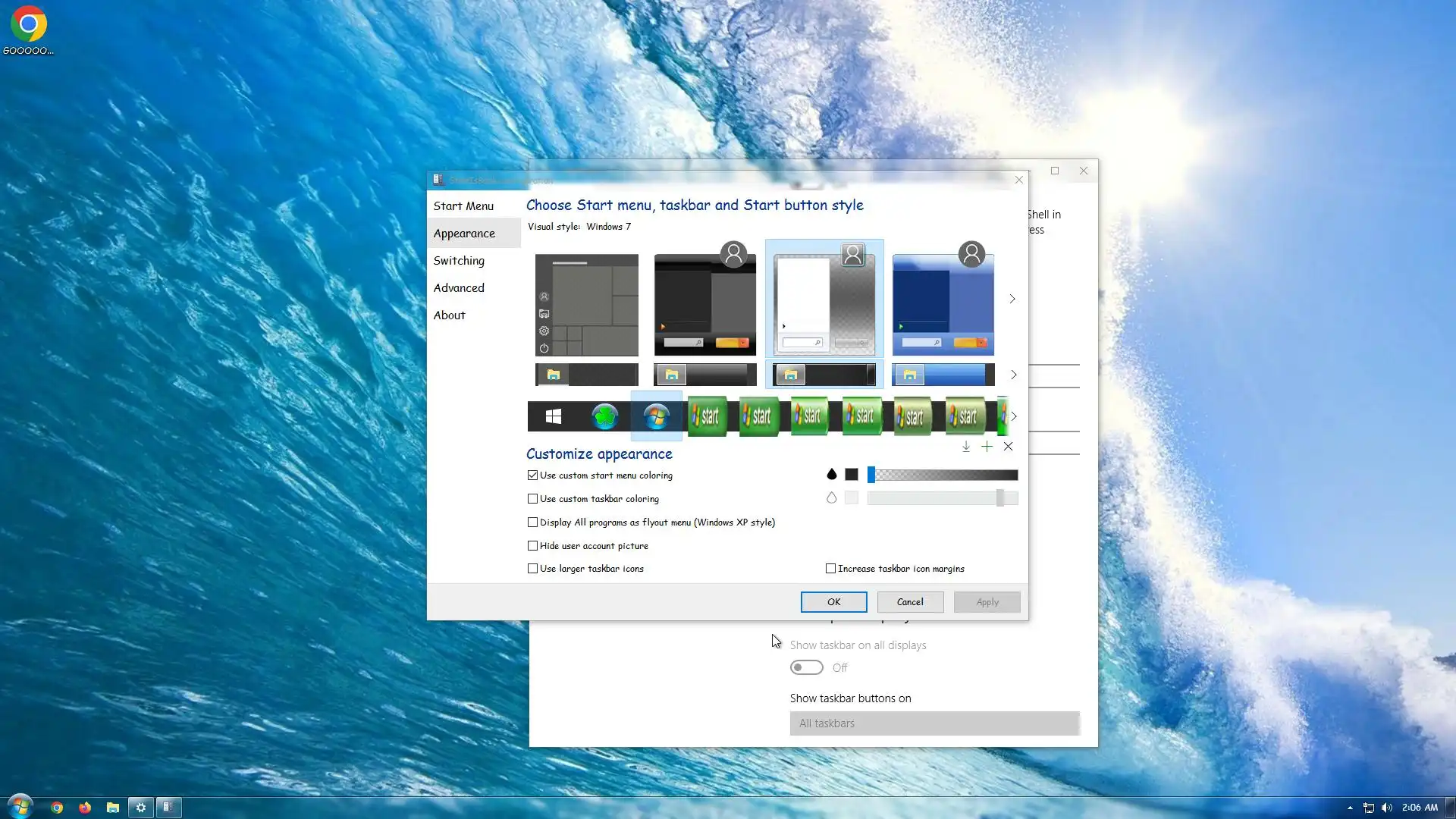Click the start menu color droplet icon
The width and height of the screenshot is (1456, 819).
[831, 475]
